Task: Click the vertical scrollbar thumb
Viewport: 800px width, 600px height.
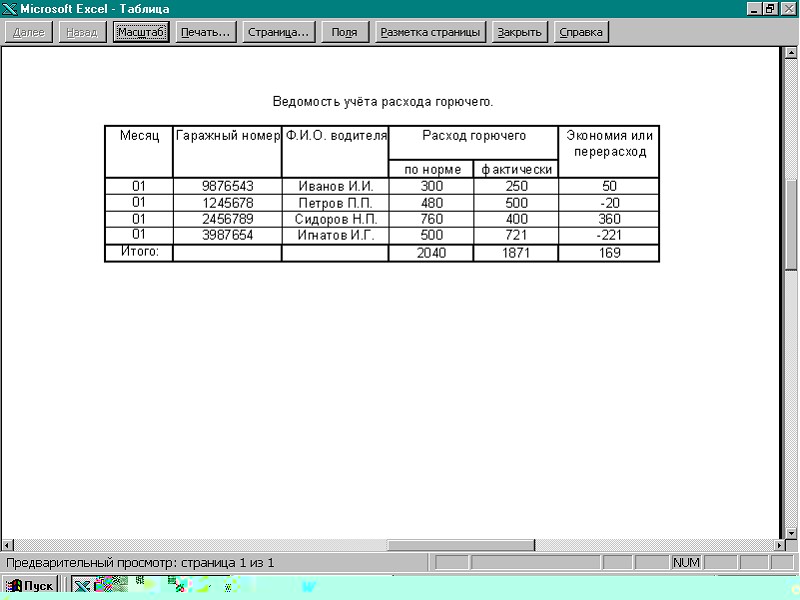Action: pyautogui.click(x=791, y=224)
